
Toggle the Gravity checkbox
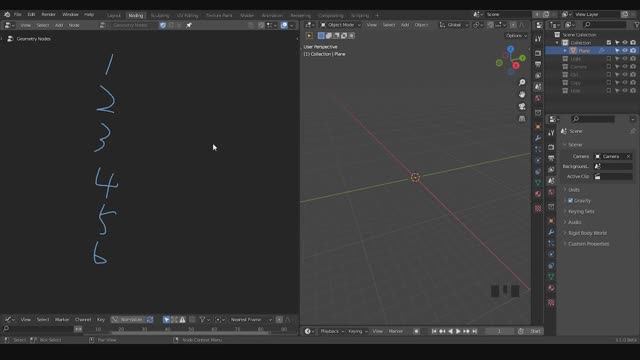click(571, 200)
